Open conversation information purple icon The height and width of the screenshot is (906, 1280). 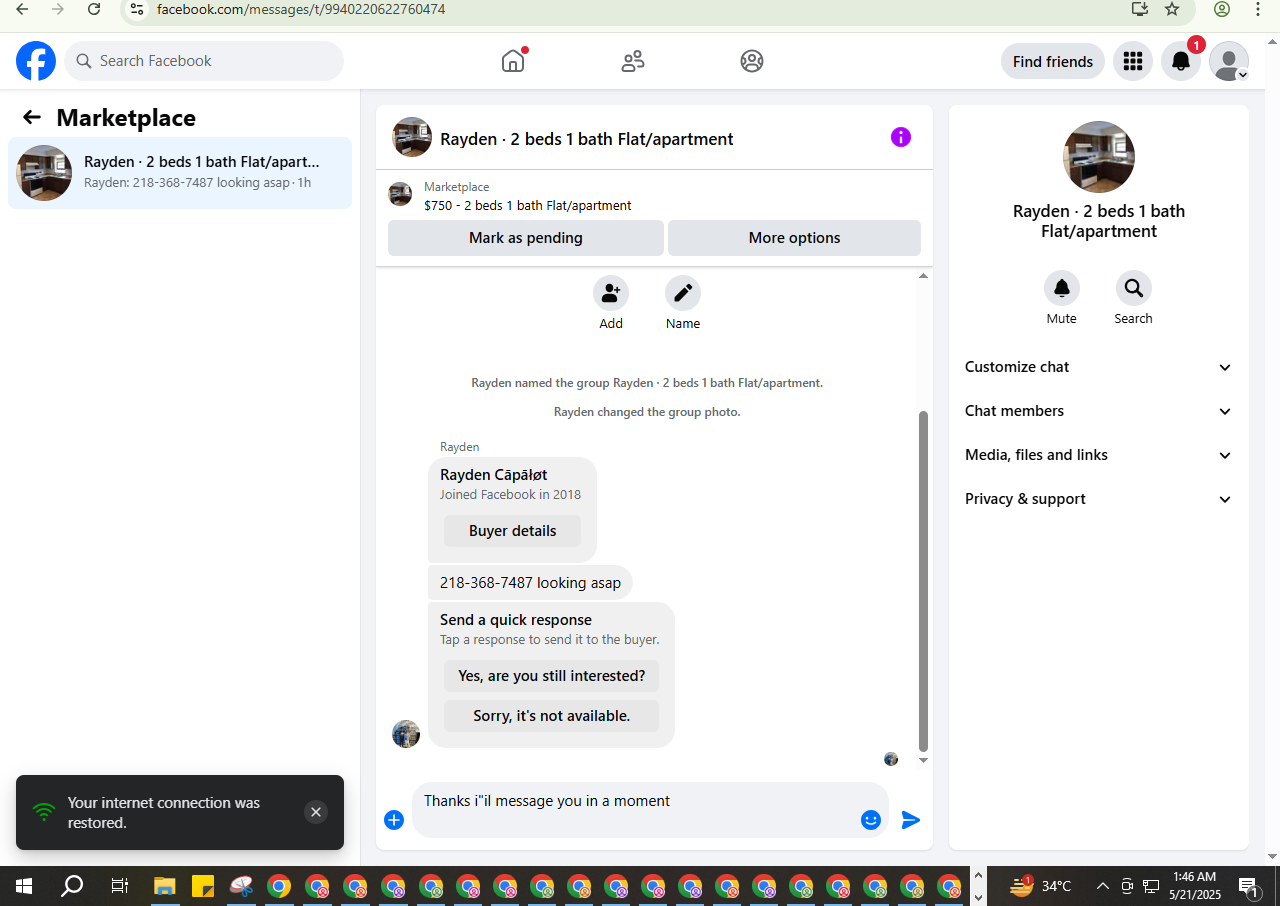pos(901,137)
